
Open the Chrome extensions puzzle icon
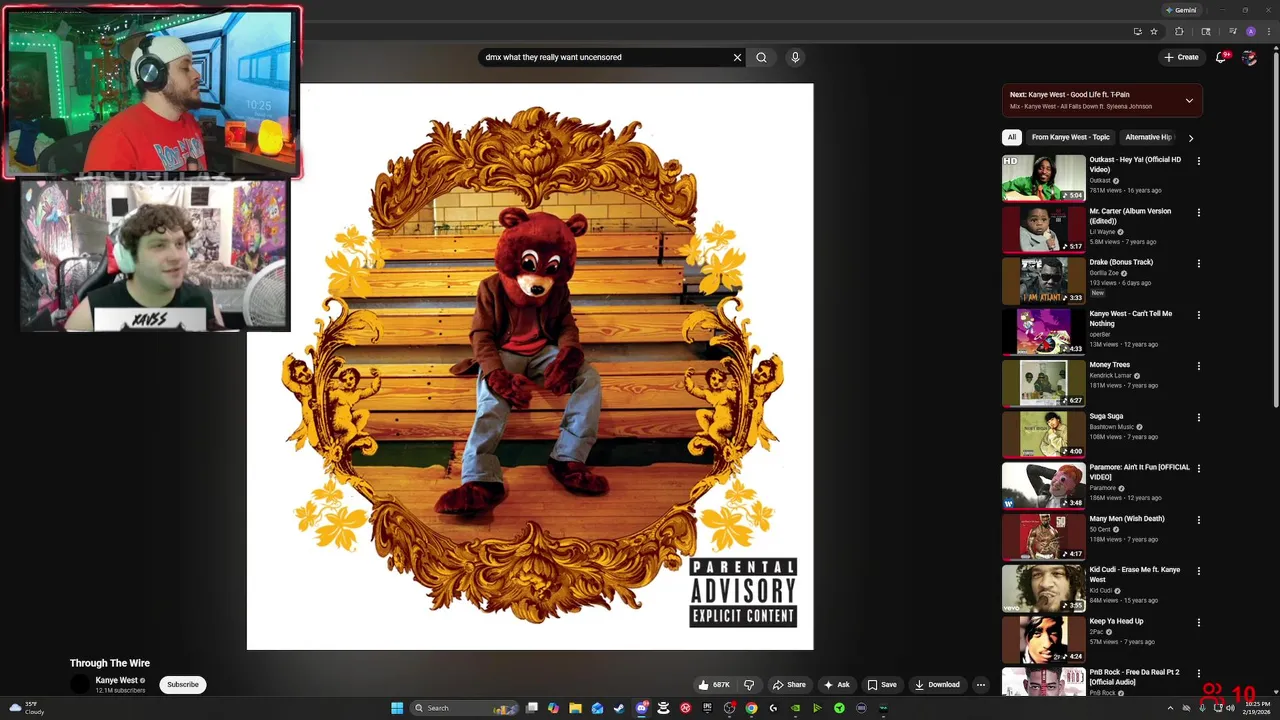(x=1179, y=31)
